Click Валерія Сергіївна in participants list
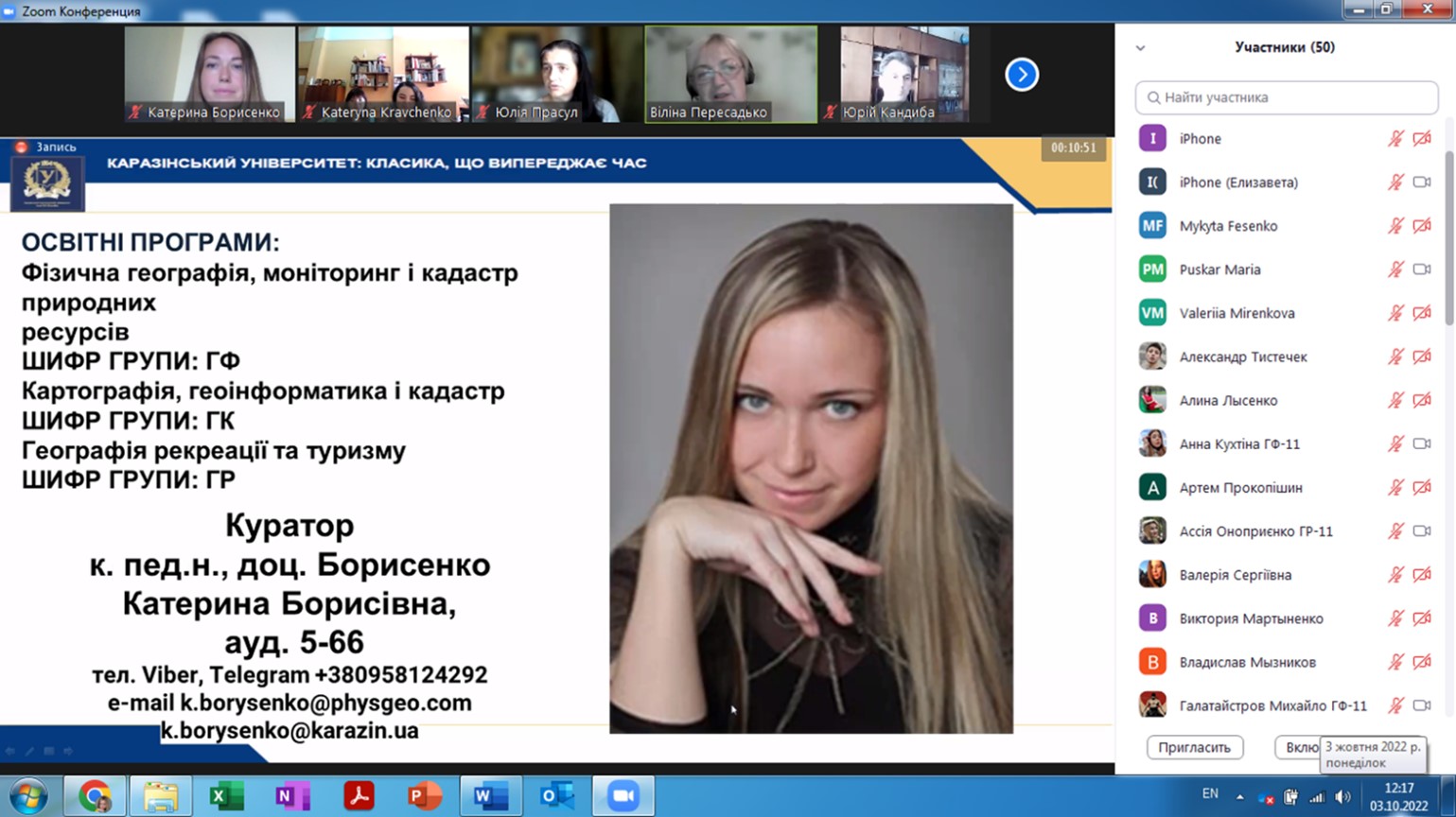Image resolution: width=1456 pixels, height=817 pixels. [x=1235, y=575]
